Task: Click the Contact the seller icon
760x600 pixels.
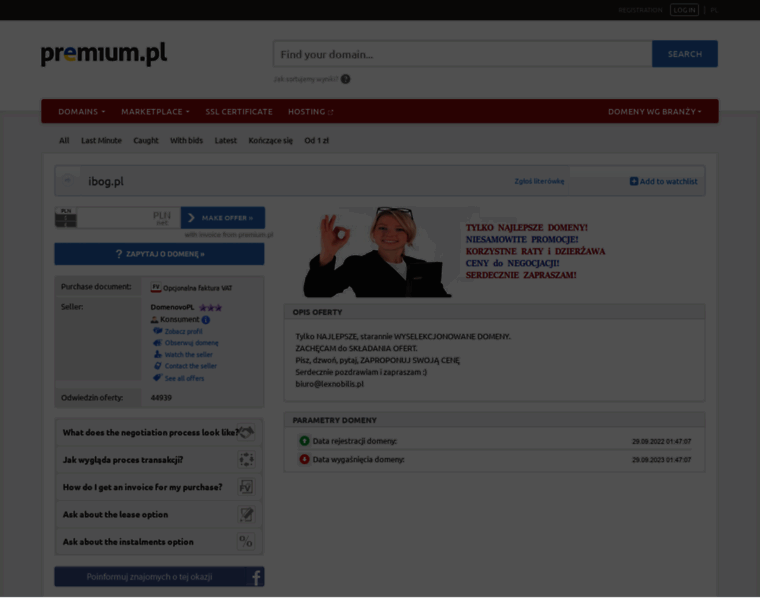Action: (x=158, y=366)
